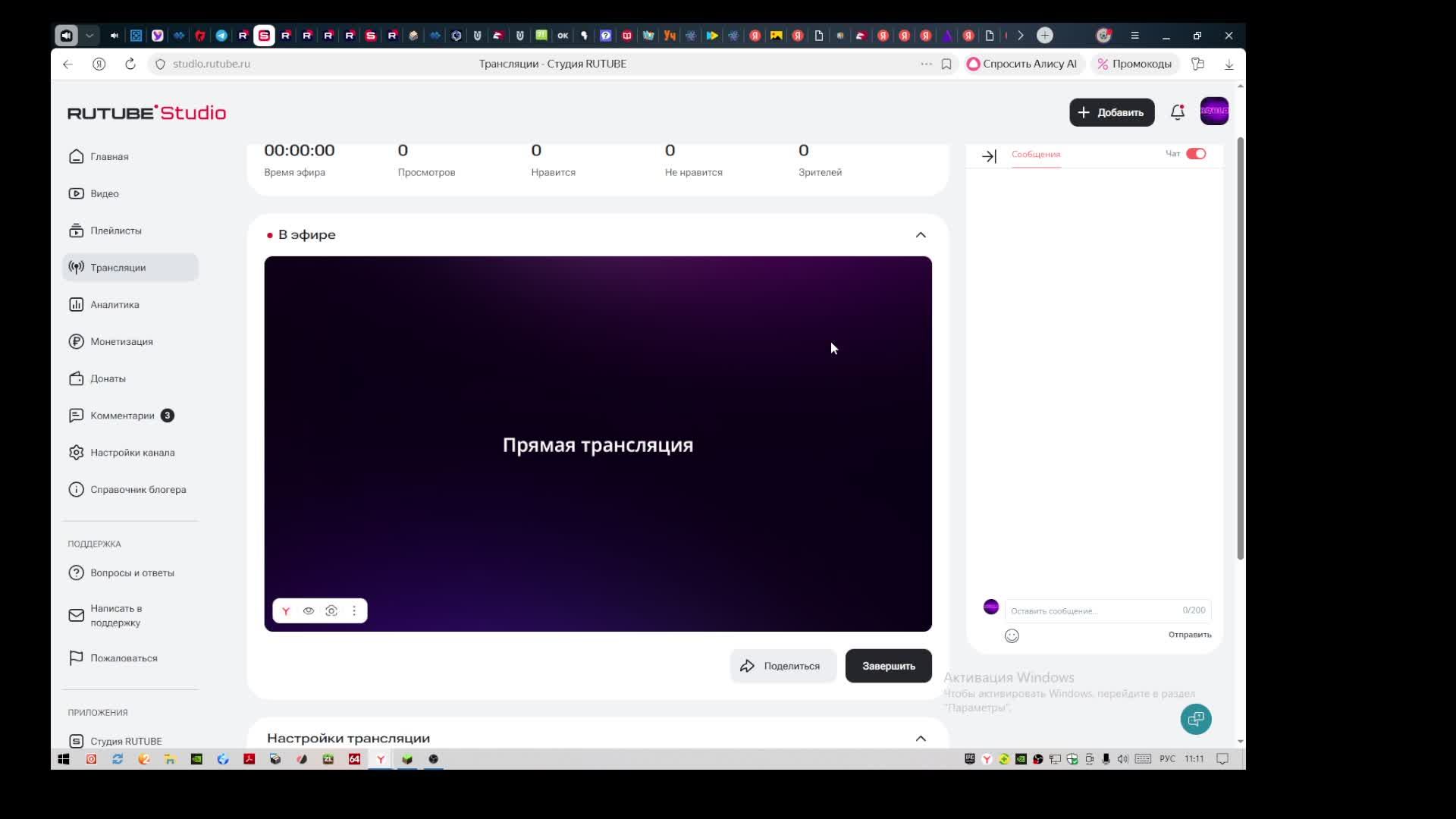1456x819 pixels.
Task: Open Аналитика in the sidebar
Action: (115, 305)
